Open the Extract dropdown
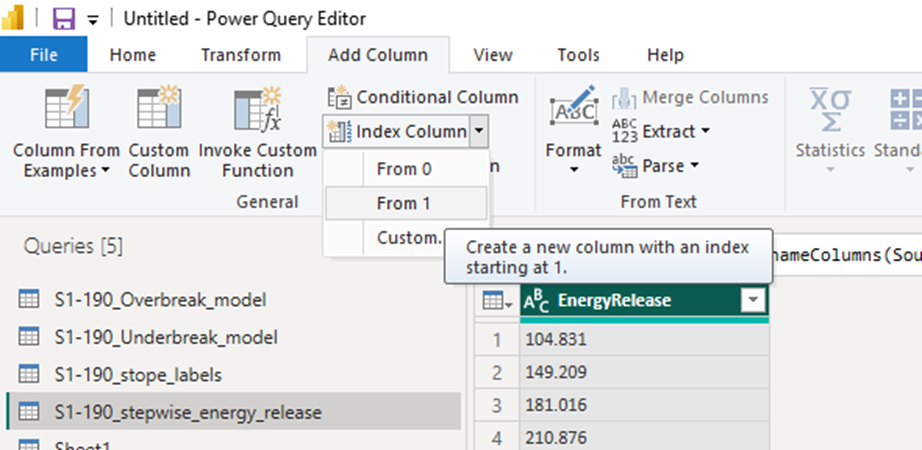The height and width of the screenshot is (450, 922). coord(660,131)
